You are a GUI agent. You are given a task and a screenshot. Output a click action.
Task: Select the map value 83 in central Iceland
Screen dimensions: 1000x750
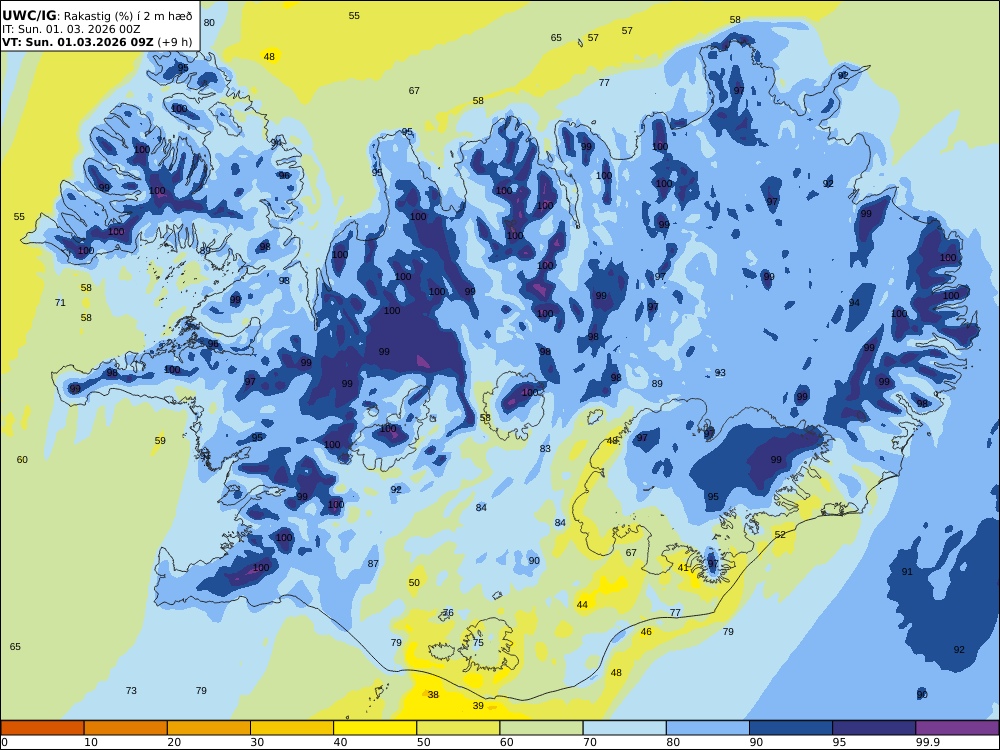coord(545,448)
